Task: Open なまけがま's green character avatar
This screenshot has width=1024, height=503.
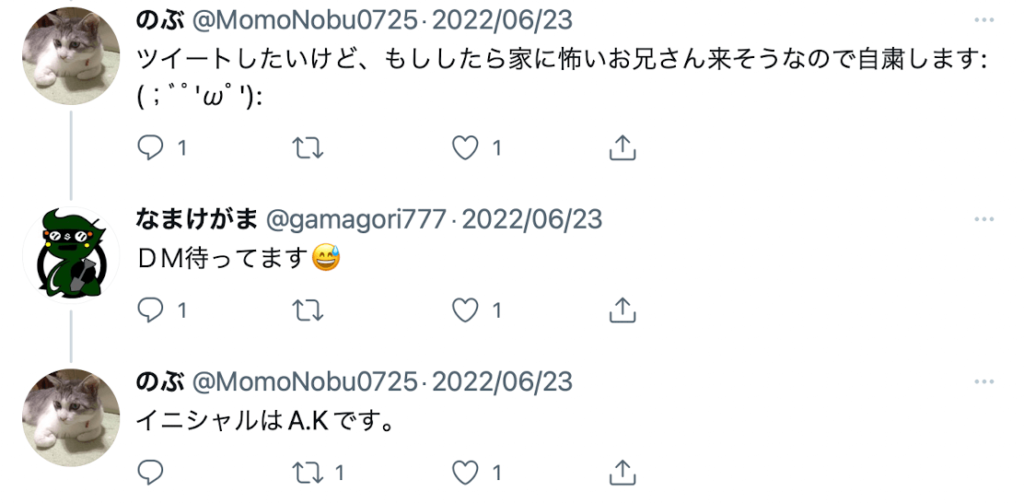Action: 71,255
